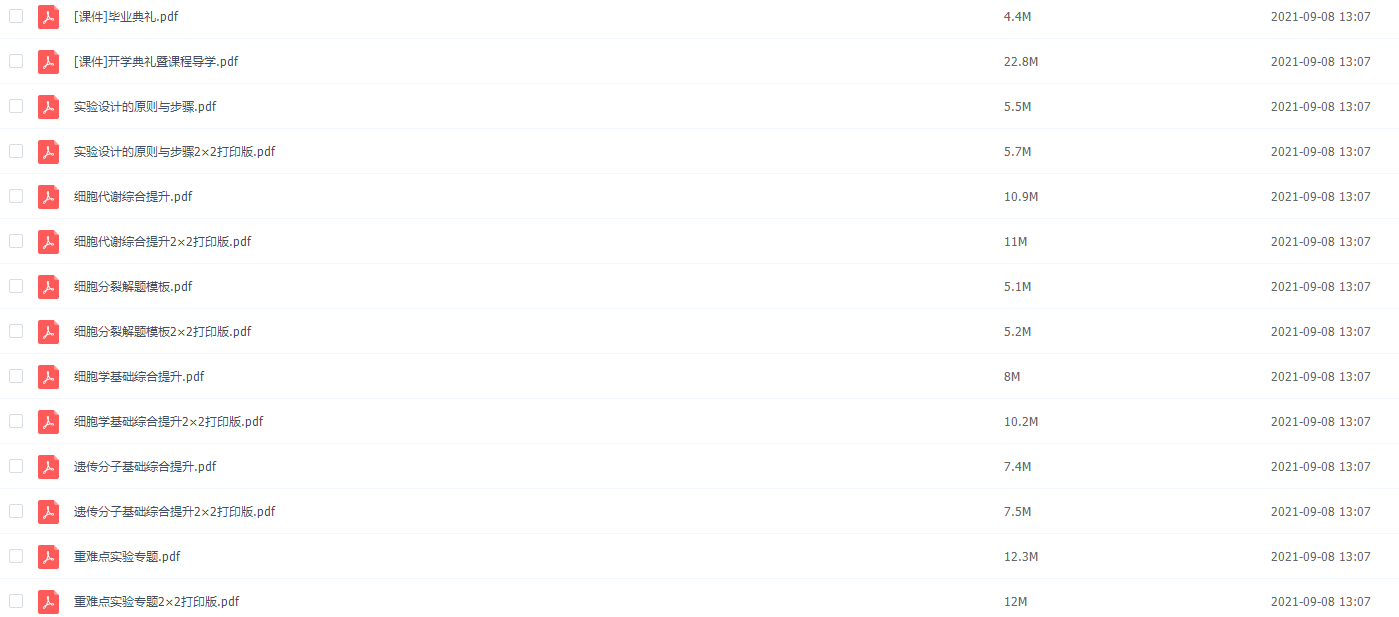1399x617 pixels.
Task: Click PDF icon for [课件]开学典礼暨课程导学.pdf
Action: click(x=49, y=62)
